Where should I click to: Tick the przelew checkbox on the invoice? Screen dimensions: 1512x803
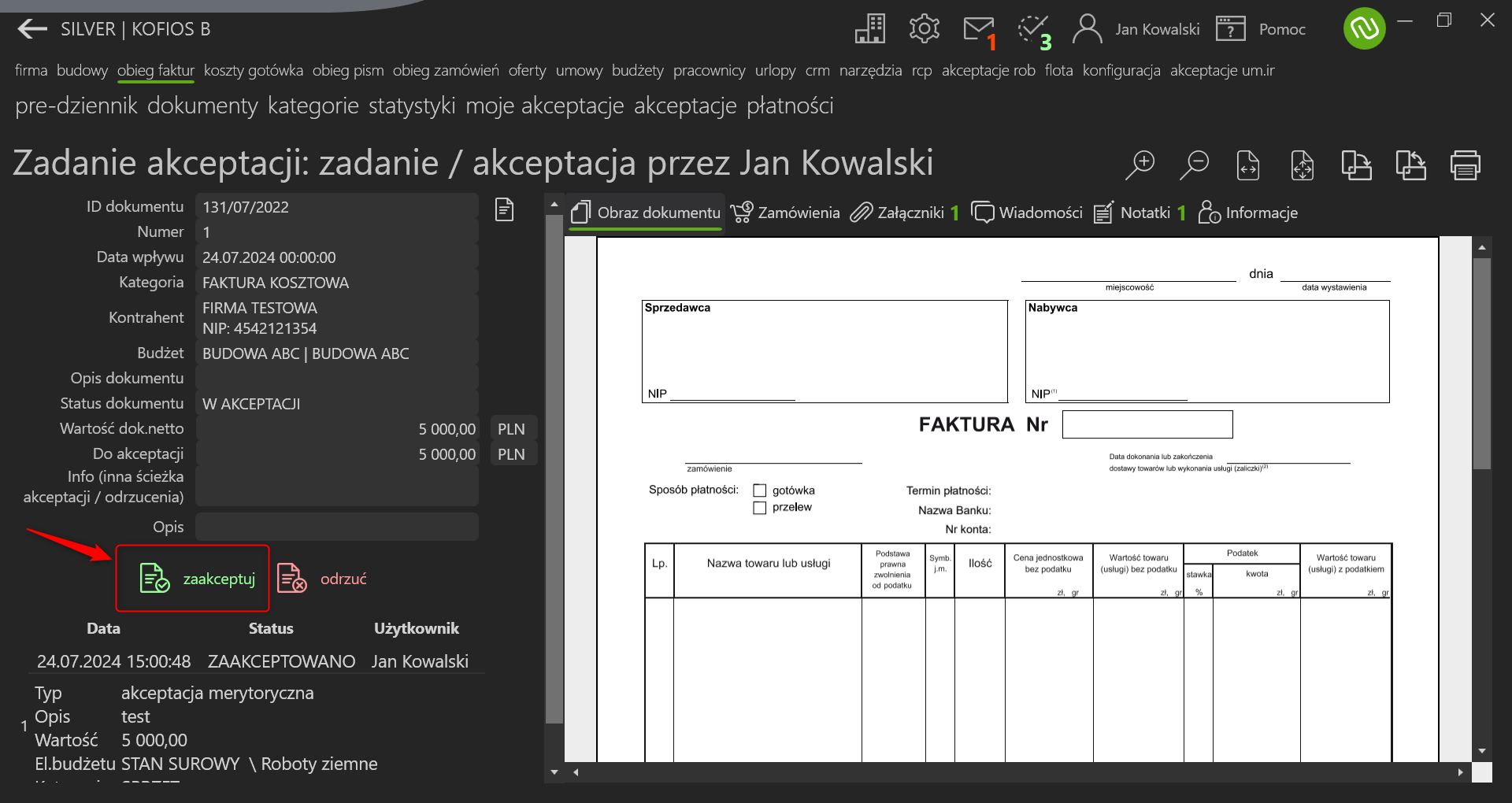pyautogui.click(x=760, y=508)
